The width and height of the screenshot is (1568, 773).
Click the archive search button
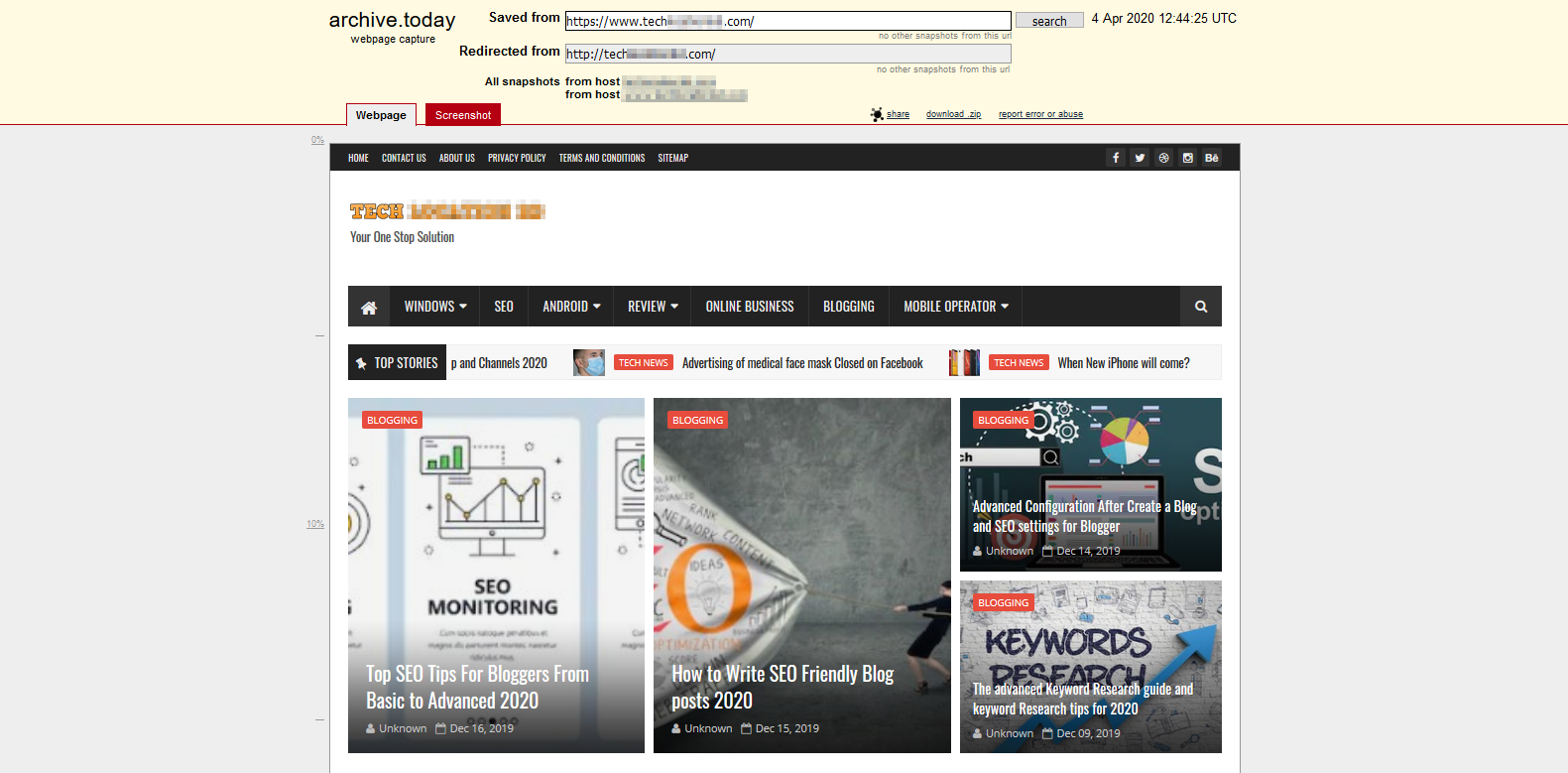1049,21
